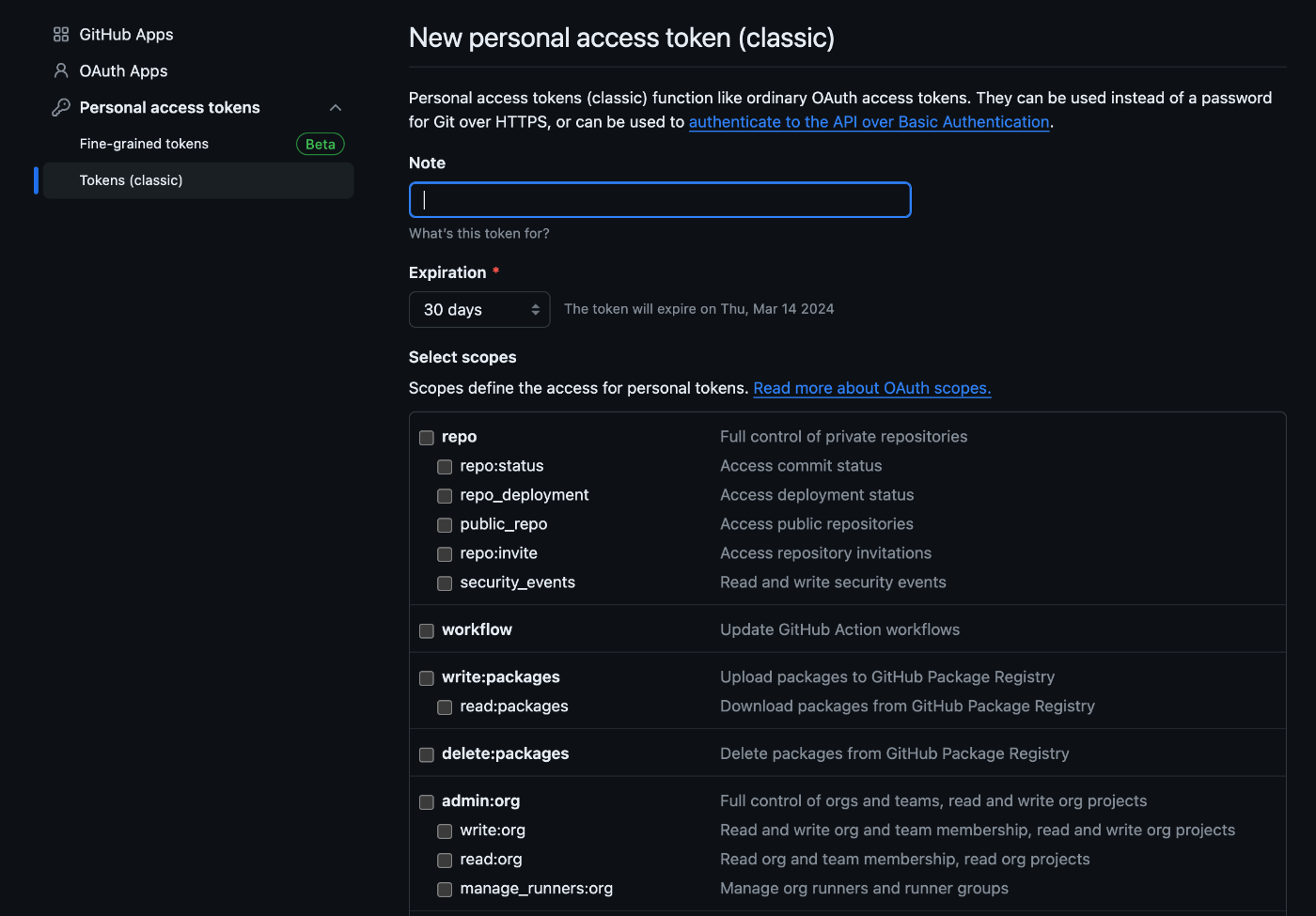
Task: Check the repo:invite scope
Action: (445, 554)
